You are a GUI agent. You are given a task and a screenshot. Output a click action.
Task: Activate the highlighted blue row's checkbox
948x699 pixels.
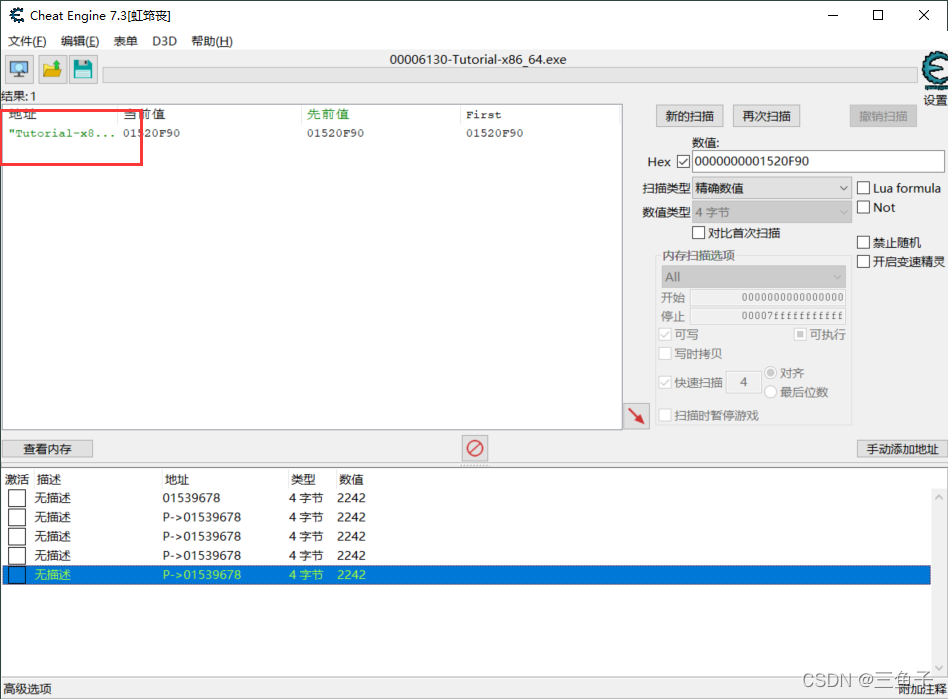pyautogui.click(x=17, y=574)
